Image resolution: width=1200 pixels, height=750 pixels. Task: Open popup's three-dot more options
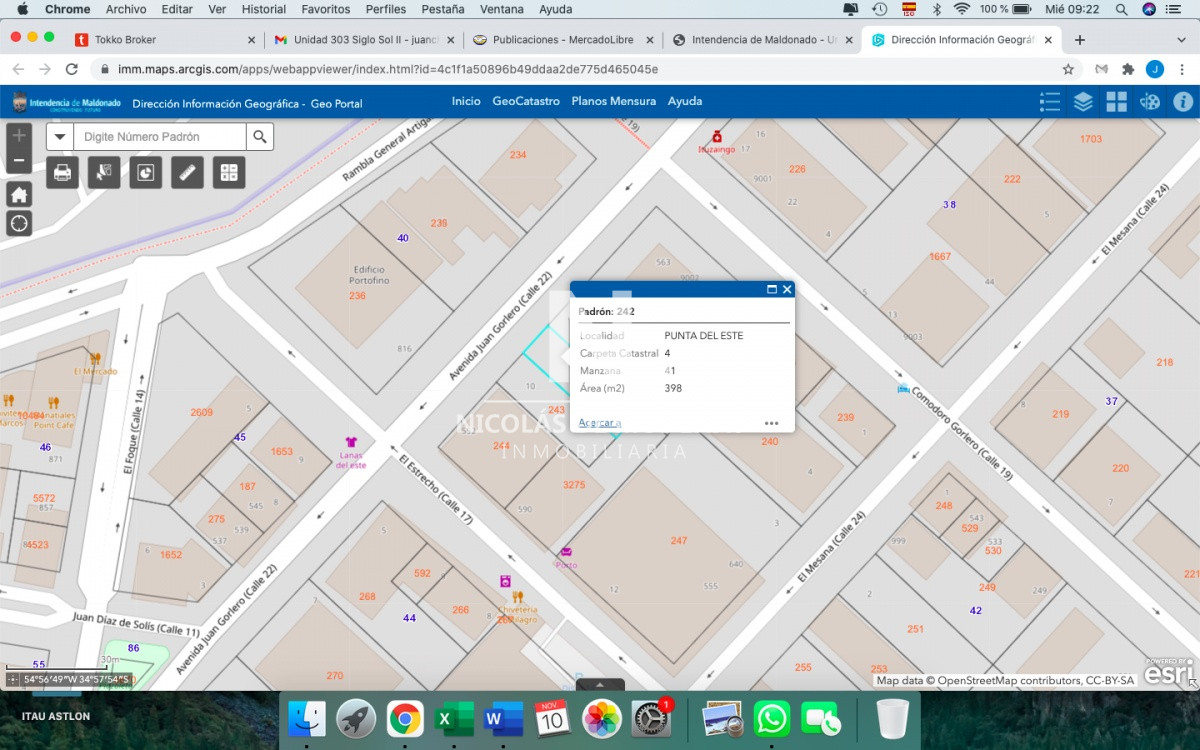[x=771, y=423]
